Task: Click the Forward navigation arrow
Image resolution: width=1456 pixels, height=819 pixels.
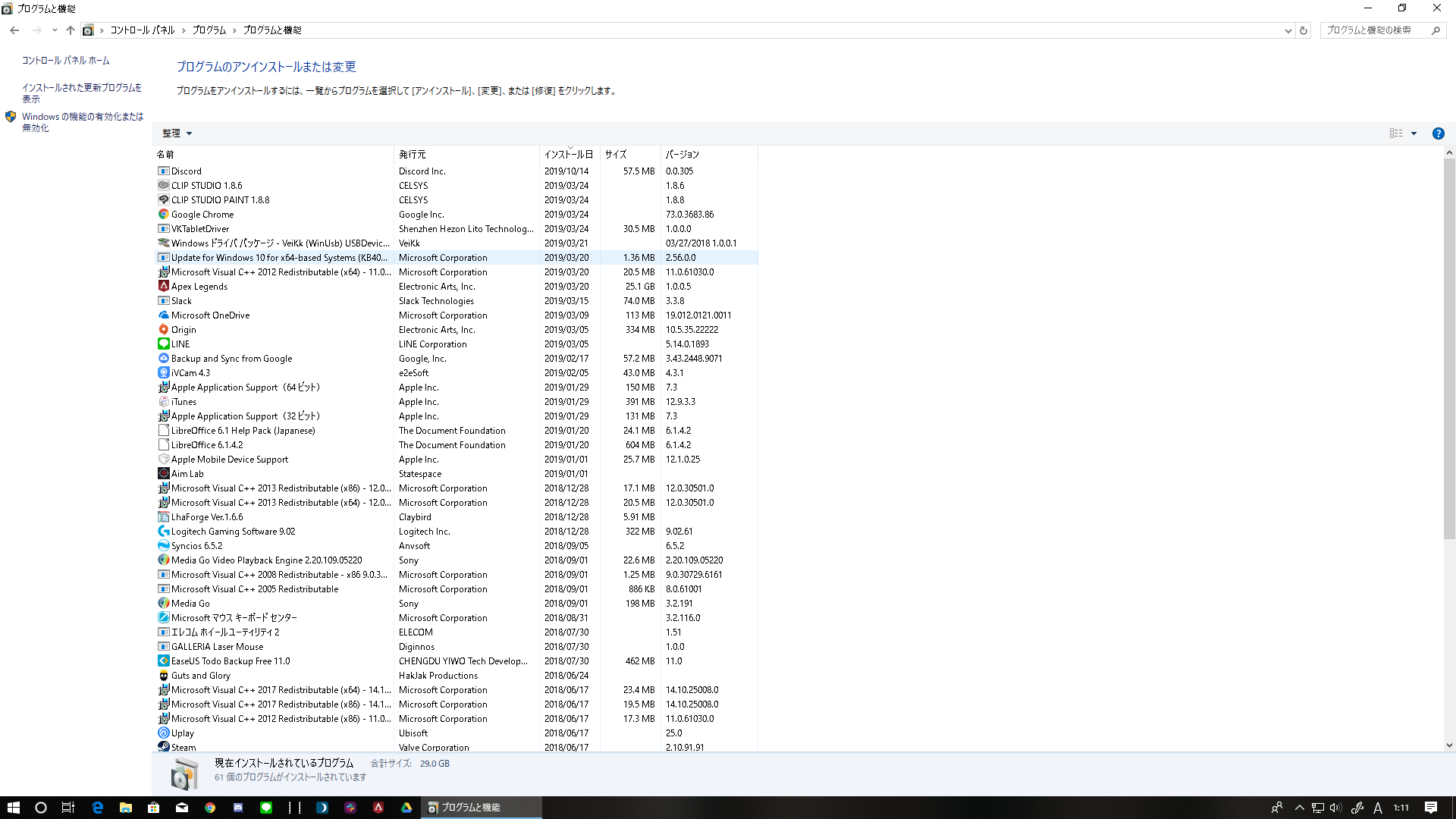Action: coord(36,30)
